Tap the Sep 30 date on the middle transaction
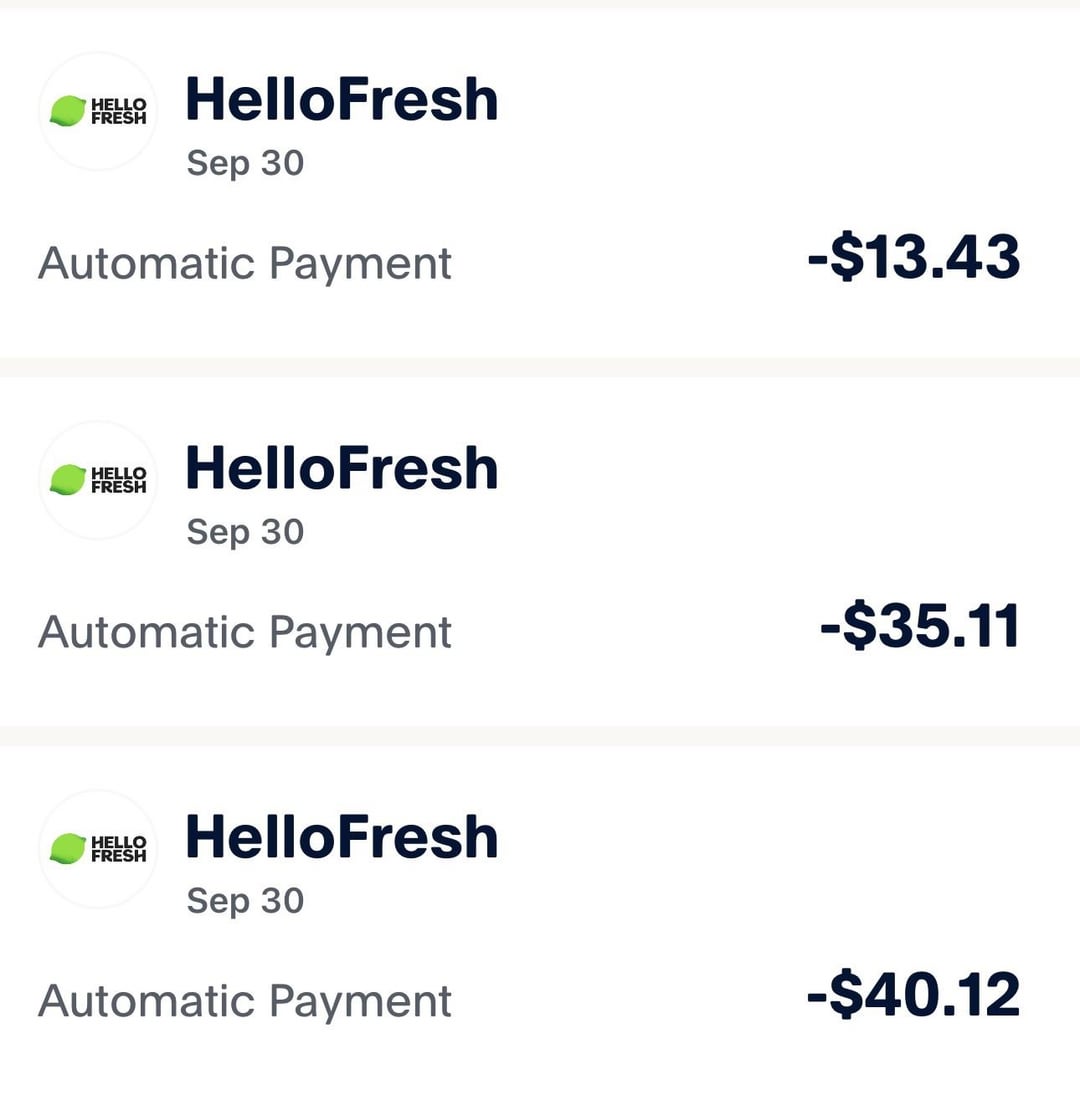Viewport: 1080px width, 1095px height. (245, 532)
